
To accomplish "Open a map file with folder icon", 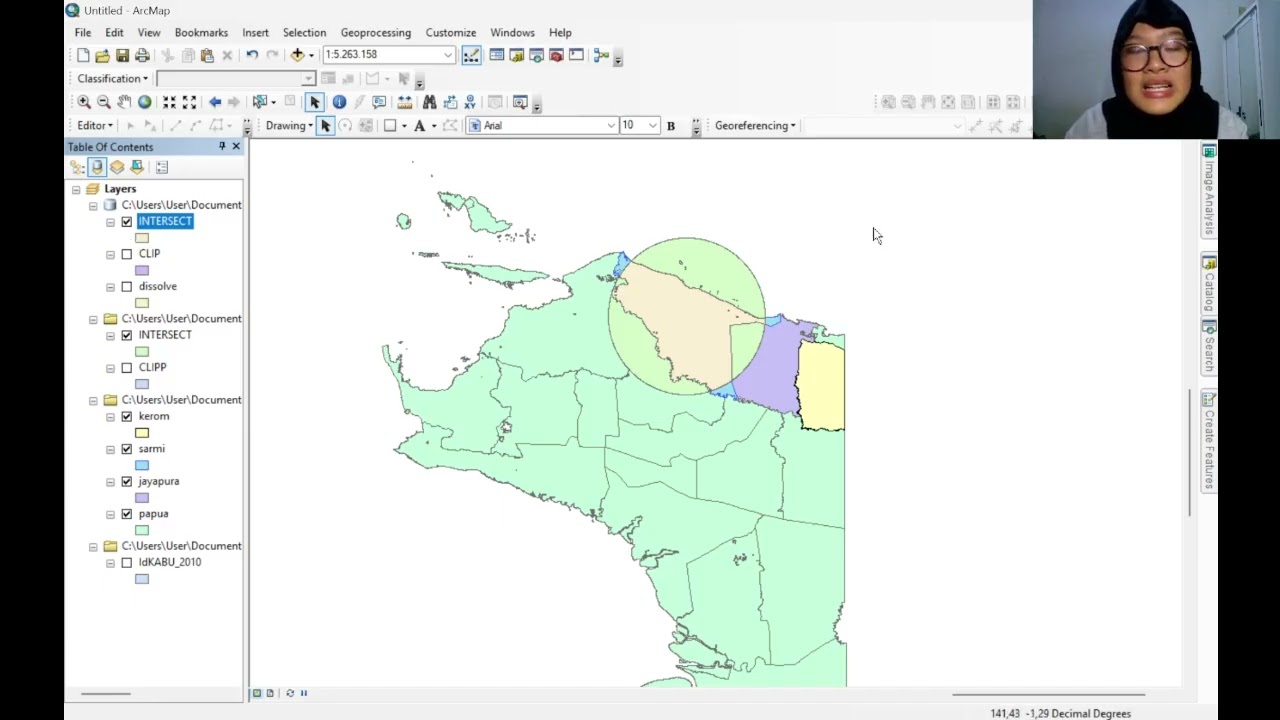I will coord(102,55).
